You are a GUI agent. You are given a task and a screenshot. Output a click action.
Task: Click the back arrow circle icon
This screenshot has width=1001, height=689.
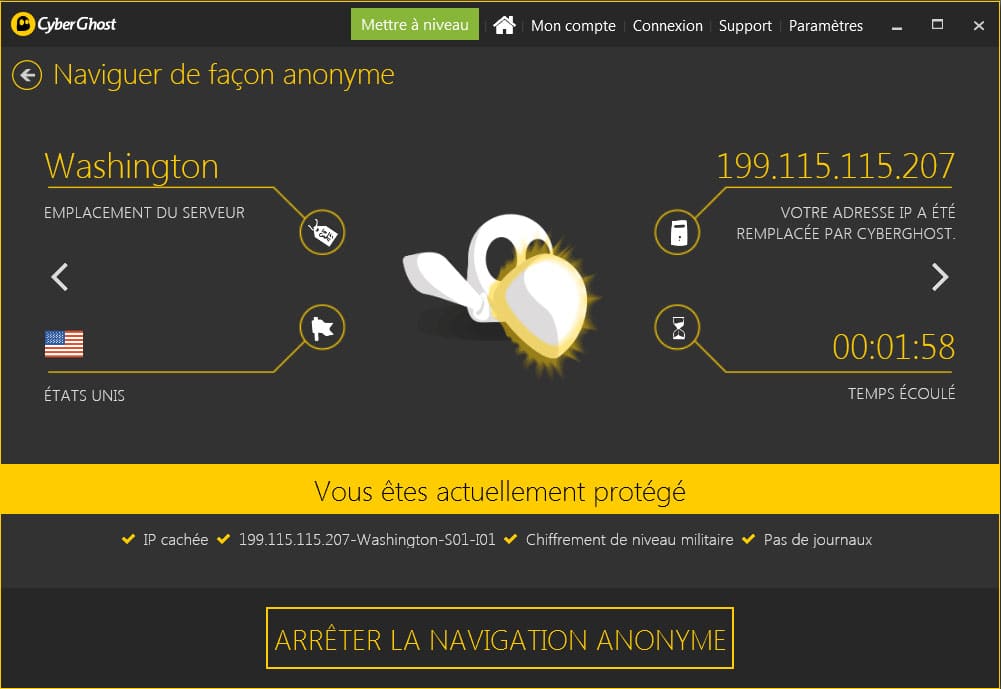(x=27, y=75)
